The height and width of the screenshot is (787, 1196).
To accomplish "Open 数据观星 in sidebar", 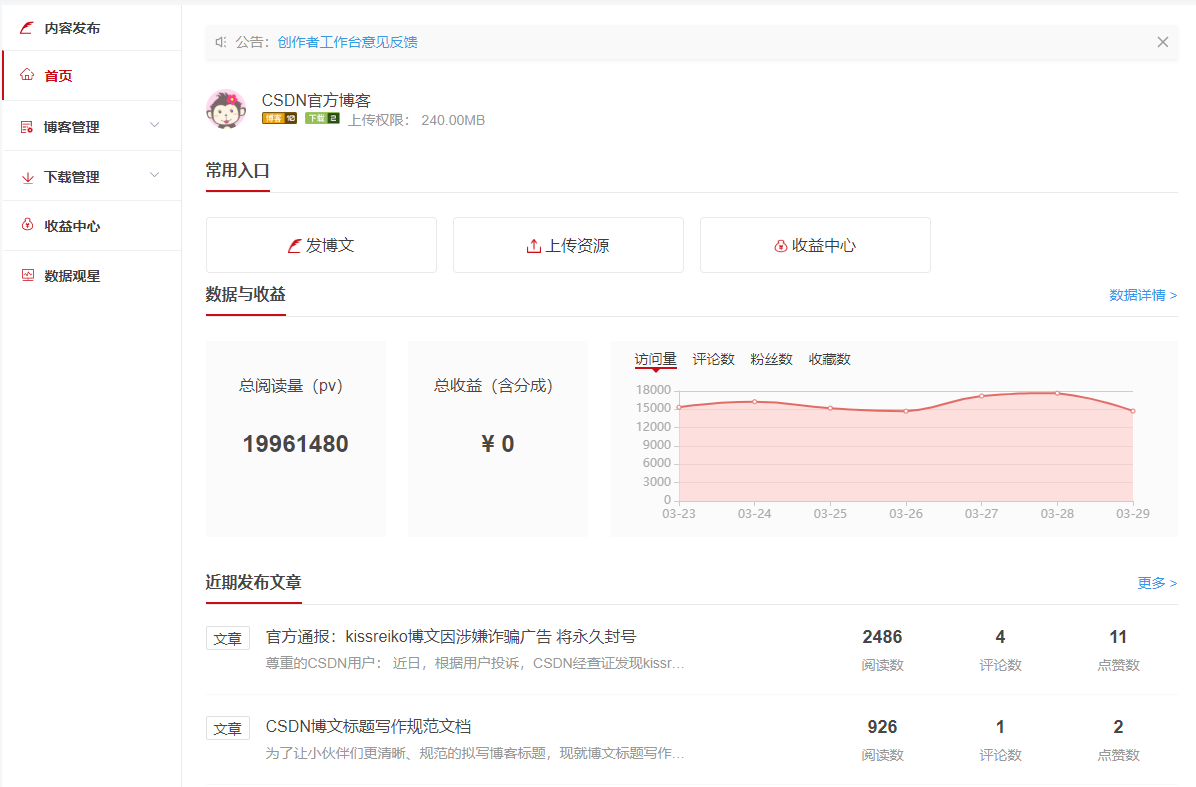I will tap(92, 275).
